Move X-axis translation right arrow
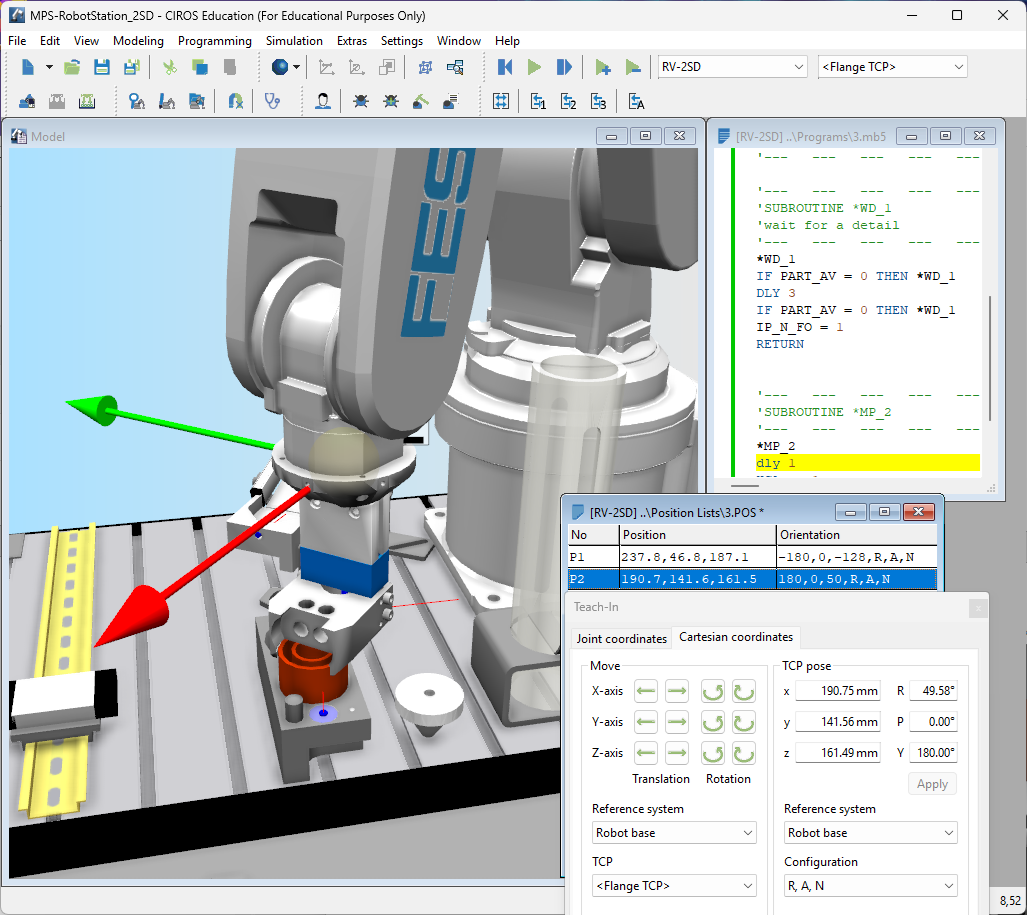This screenshot has width=1027, height=915. click(x=677, y=691)
